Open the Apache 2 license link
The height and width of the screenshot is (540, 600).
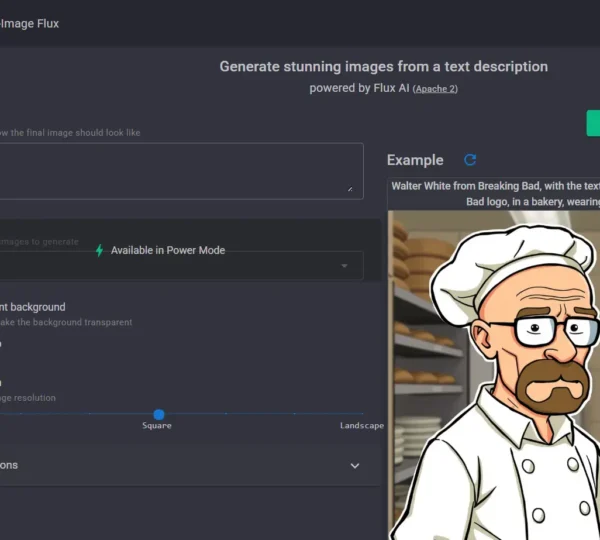435,89
